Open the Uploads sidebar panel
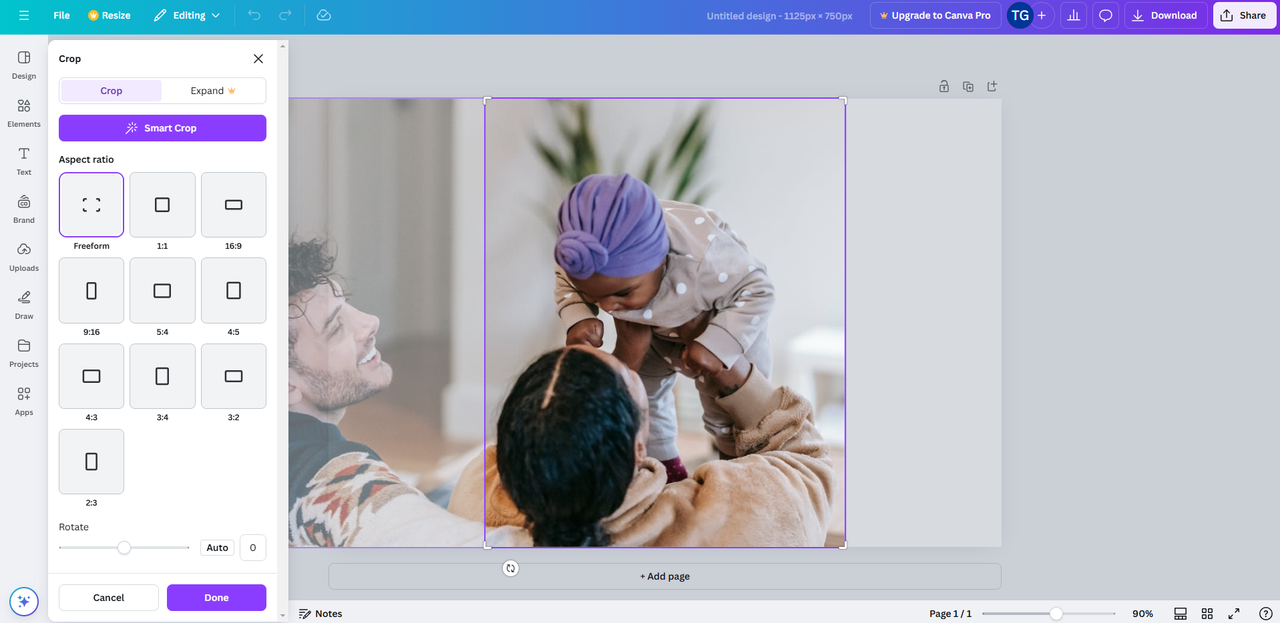 click(x=24, y=256)
